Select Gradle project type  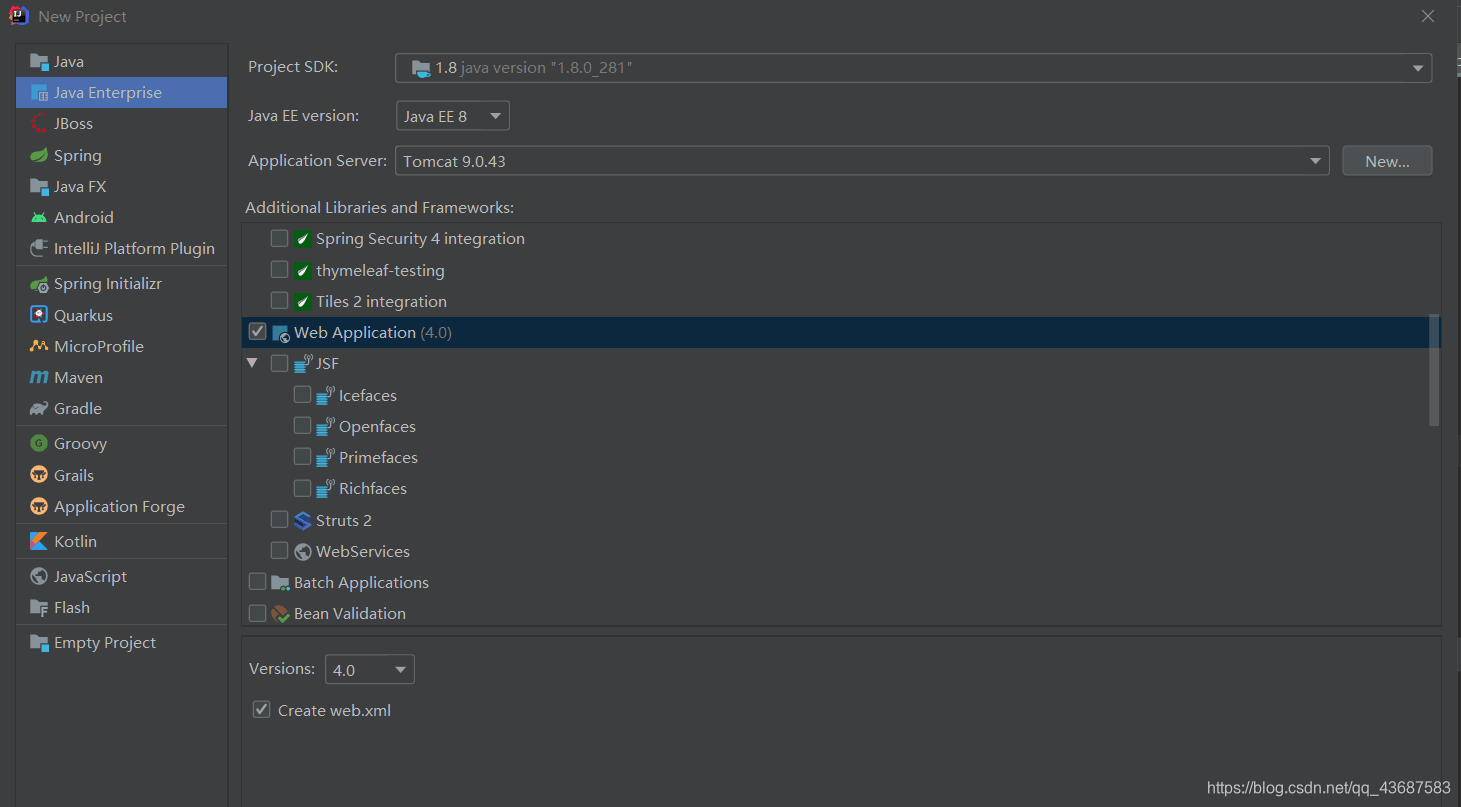[x=122, y=408]
